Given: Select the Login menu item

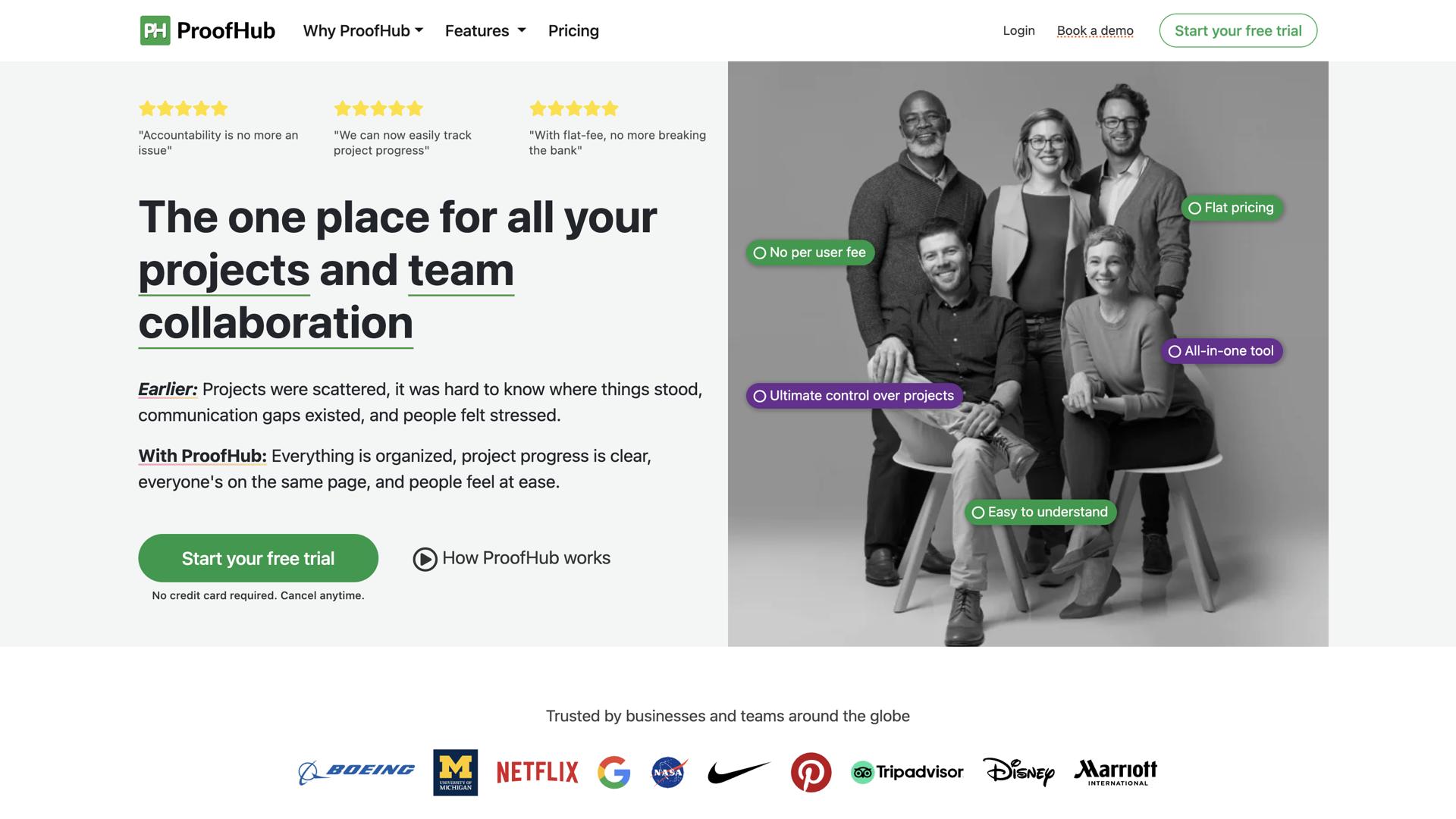Looking at the screenshot, I should [1018, 30].
